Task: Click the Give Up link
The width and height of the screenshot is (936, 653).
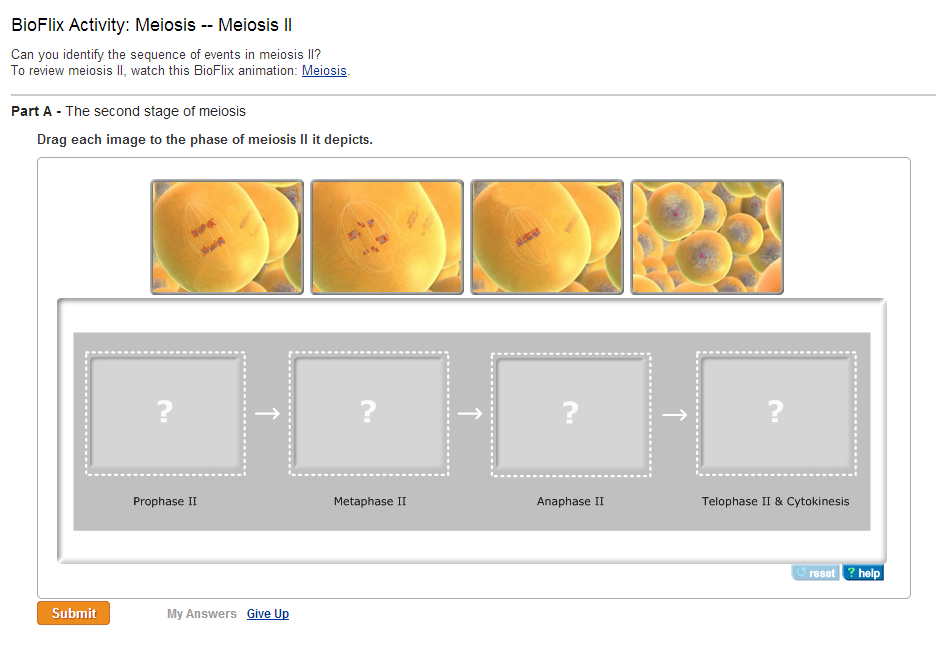Action: click(268, 614)
